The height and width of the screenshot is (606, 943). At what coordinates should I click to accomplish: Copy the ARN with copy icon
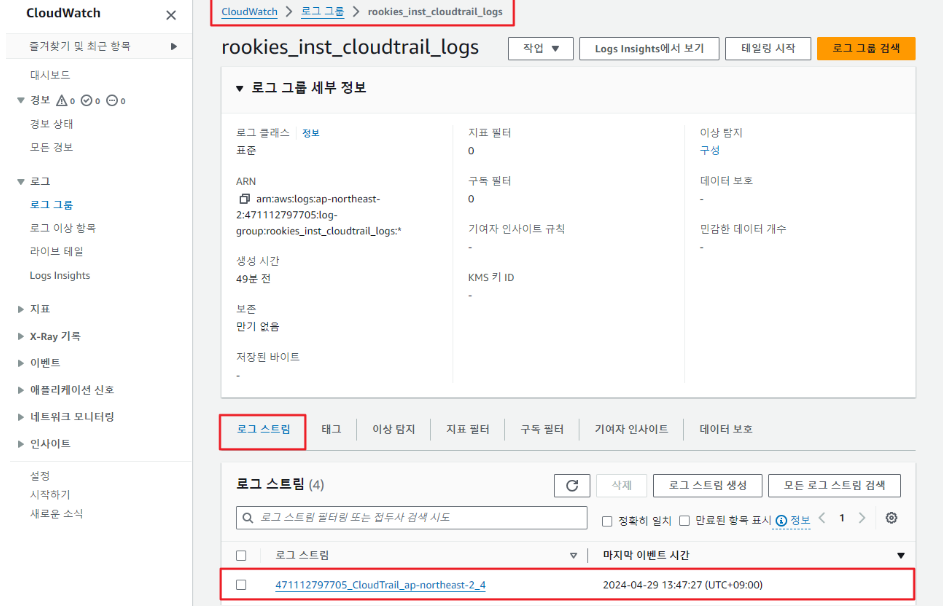(x=244, y=199)
